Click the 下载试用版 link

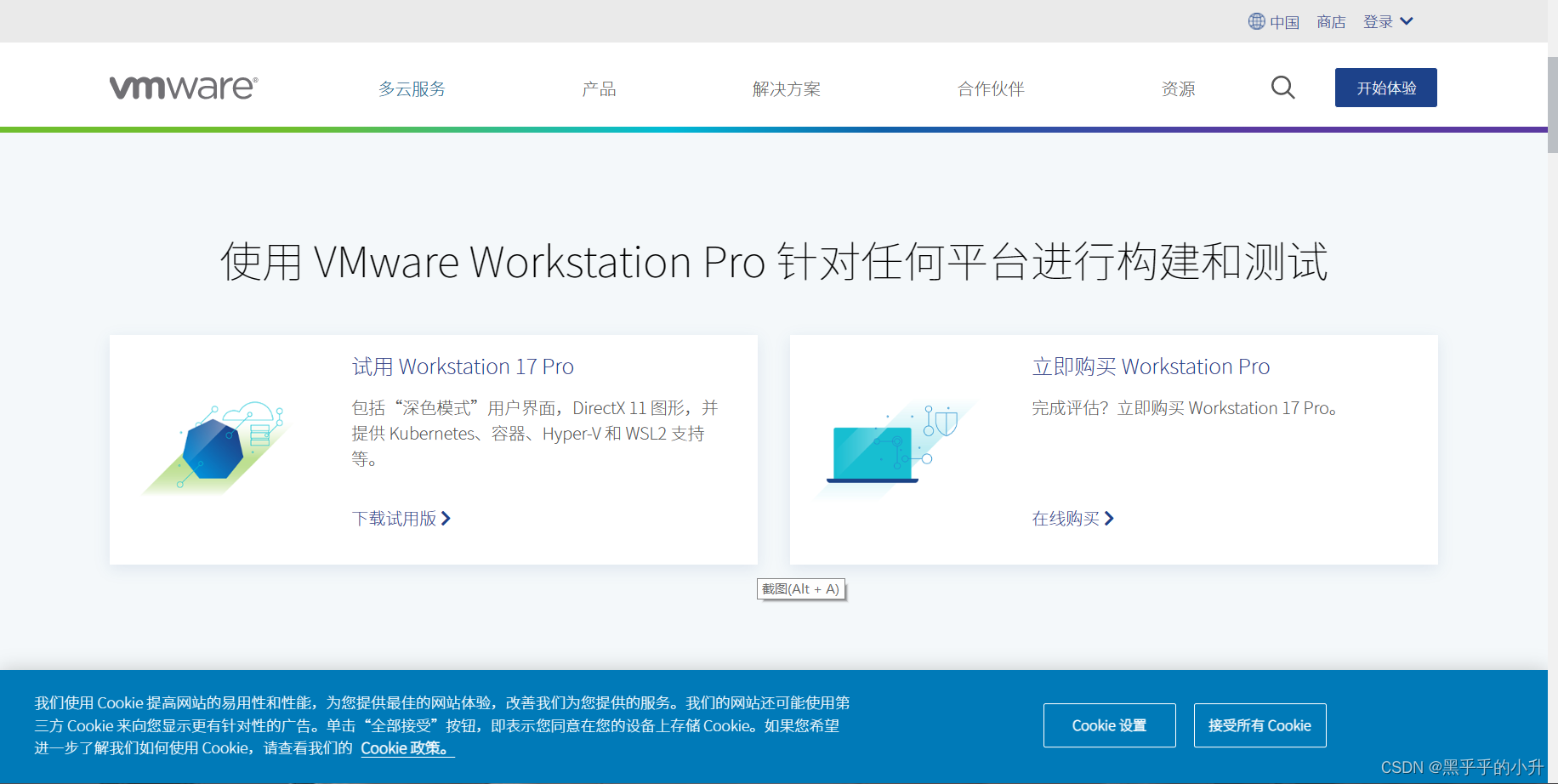coord(394,519)
